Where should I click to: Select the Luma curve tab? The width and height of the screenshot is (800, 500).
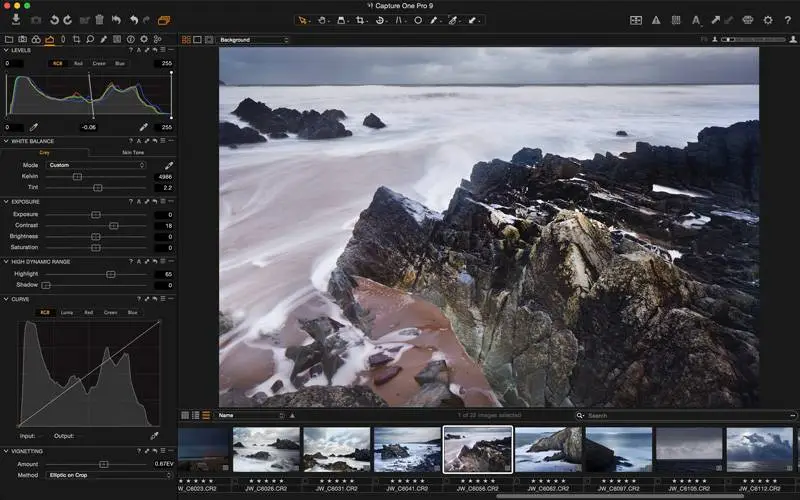click(67, 312)
